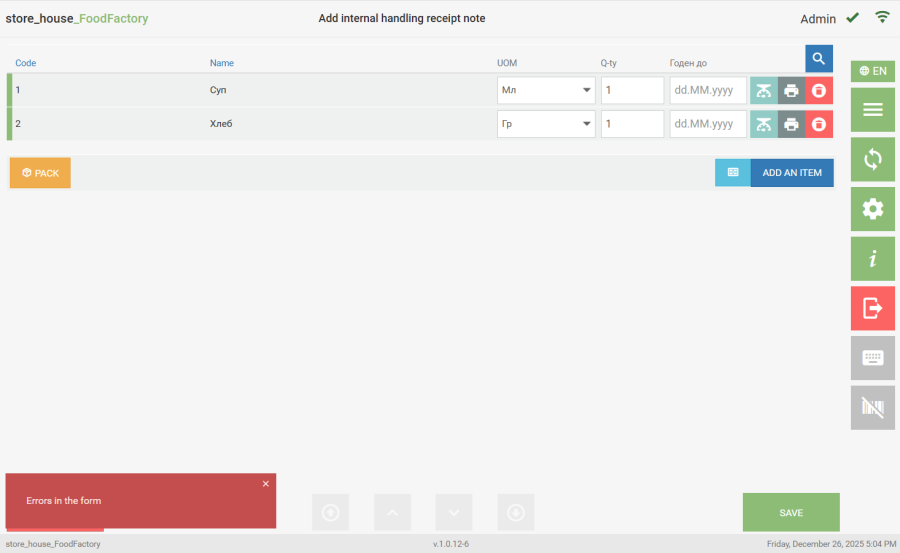Switch language with the EN button

point(872,71)
